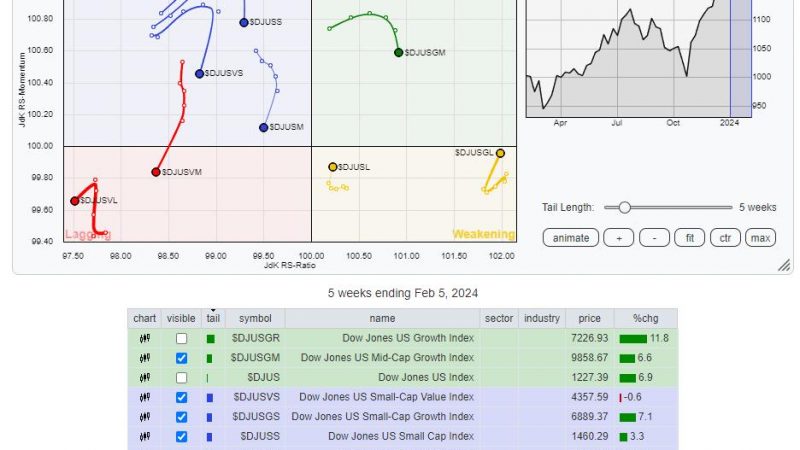Viewport: 800px width, 450px height.
Task: Click tail color swatch for $DJUSVS
Action: point(210,397)
